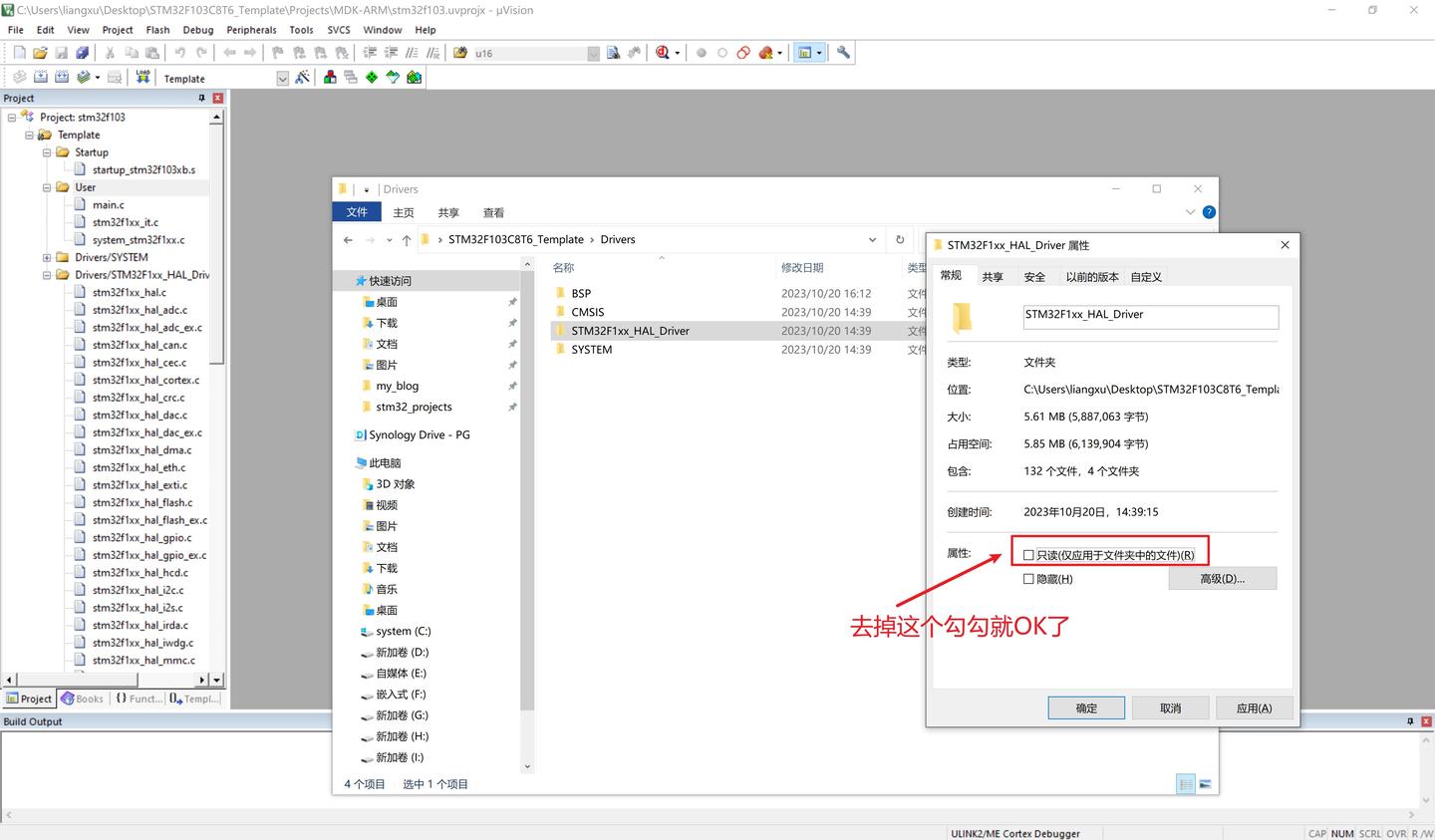Start a Debug Session using the red d icon
This screenshot has height=840, width=1435.
pos(663,53)
